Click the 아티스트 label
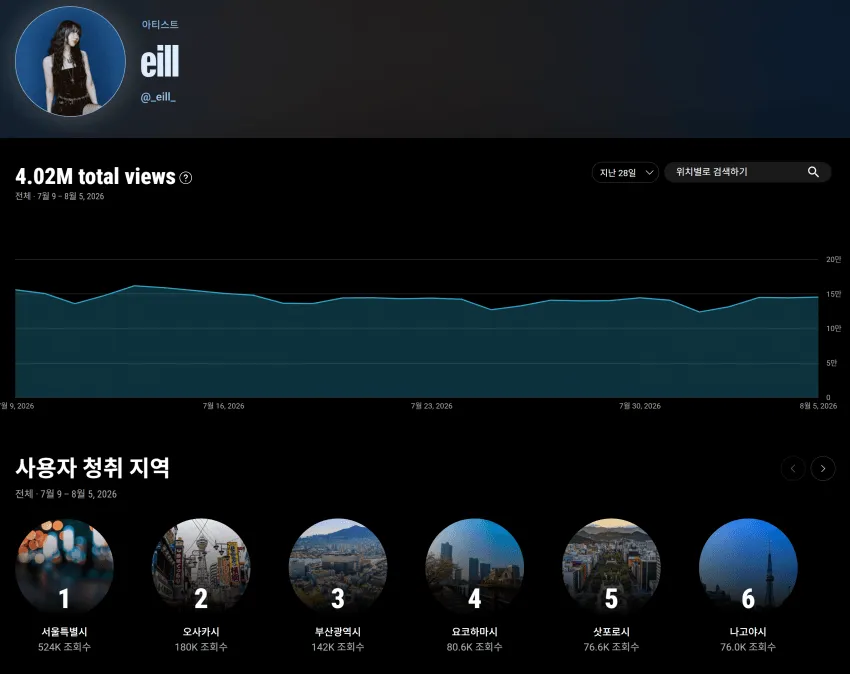This screenshot has width=850, height=674. pyautogui.click(x=160, y=24)
